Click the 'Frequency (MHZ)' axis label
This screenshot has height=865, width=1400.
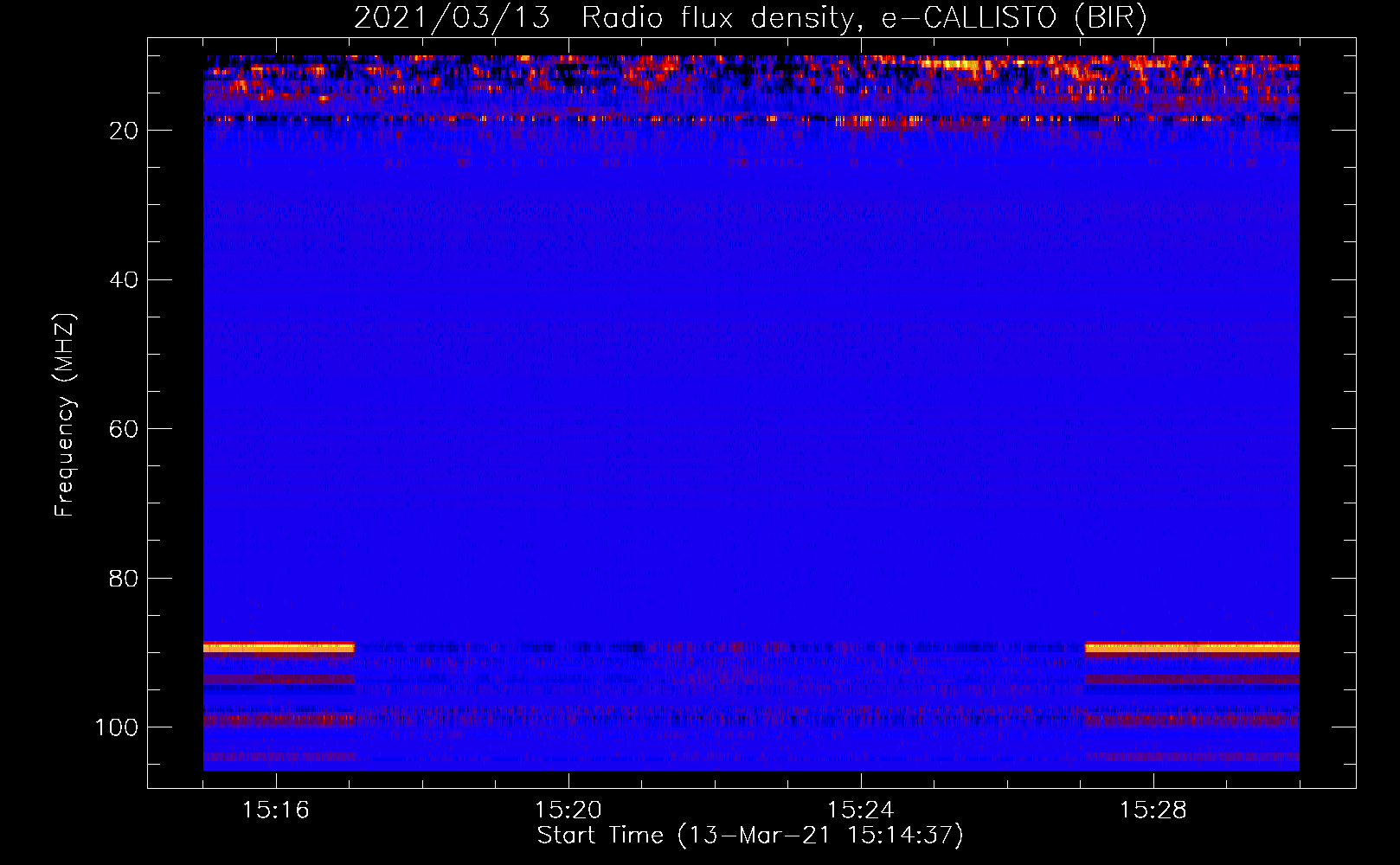(65, 415)
